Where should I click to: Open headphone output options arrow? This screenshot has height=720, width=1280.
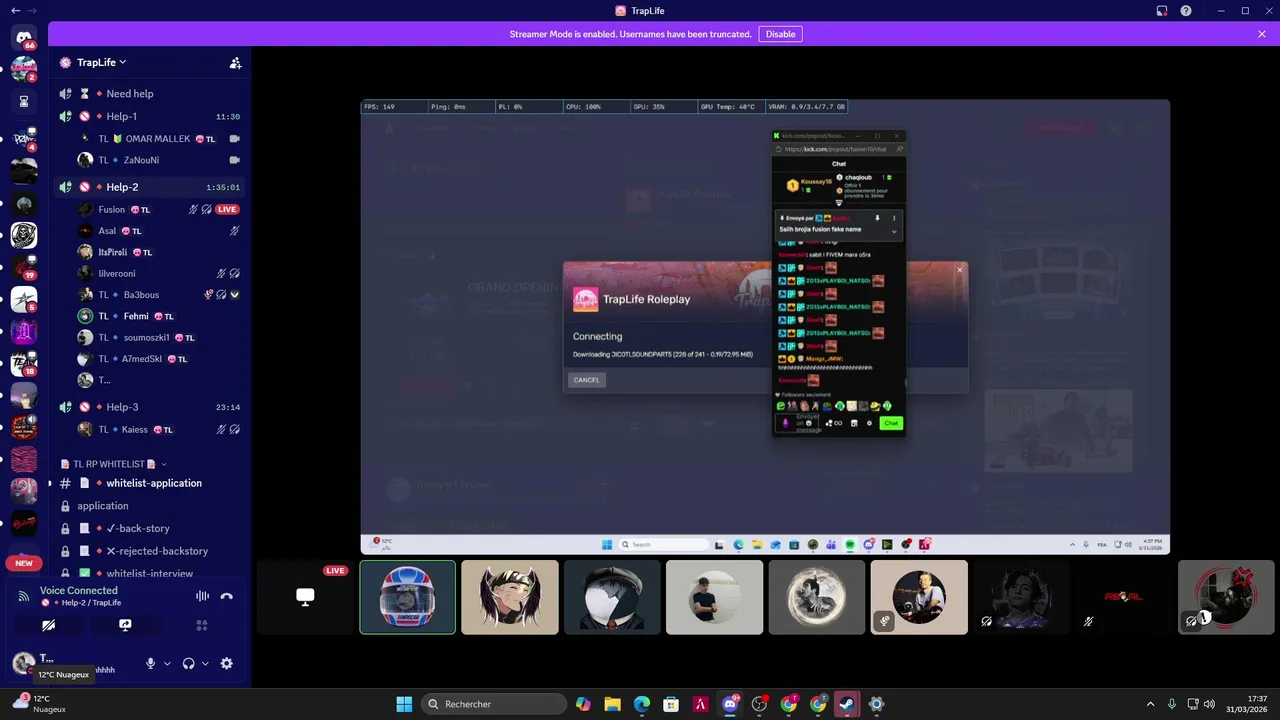[205, 663]
